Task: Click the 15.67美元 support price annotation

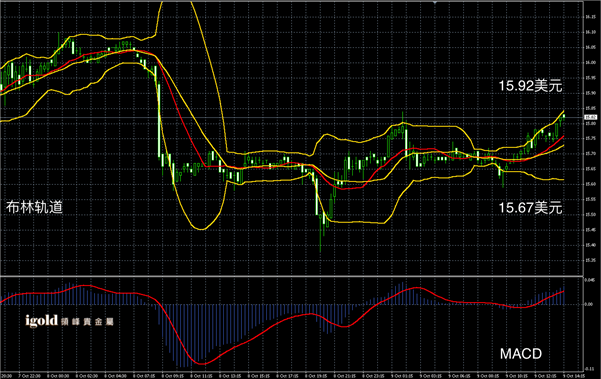Action: coord(530,208)
